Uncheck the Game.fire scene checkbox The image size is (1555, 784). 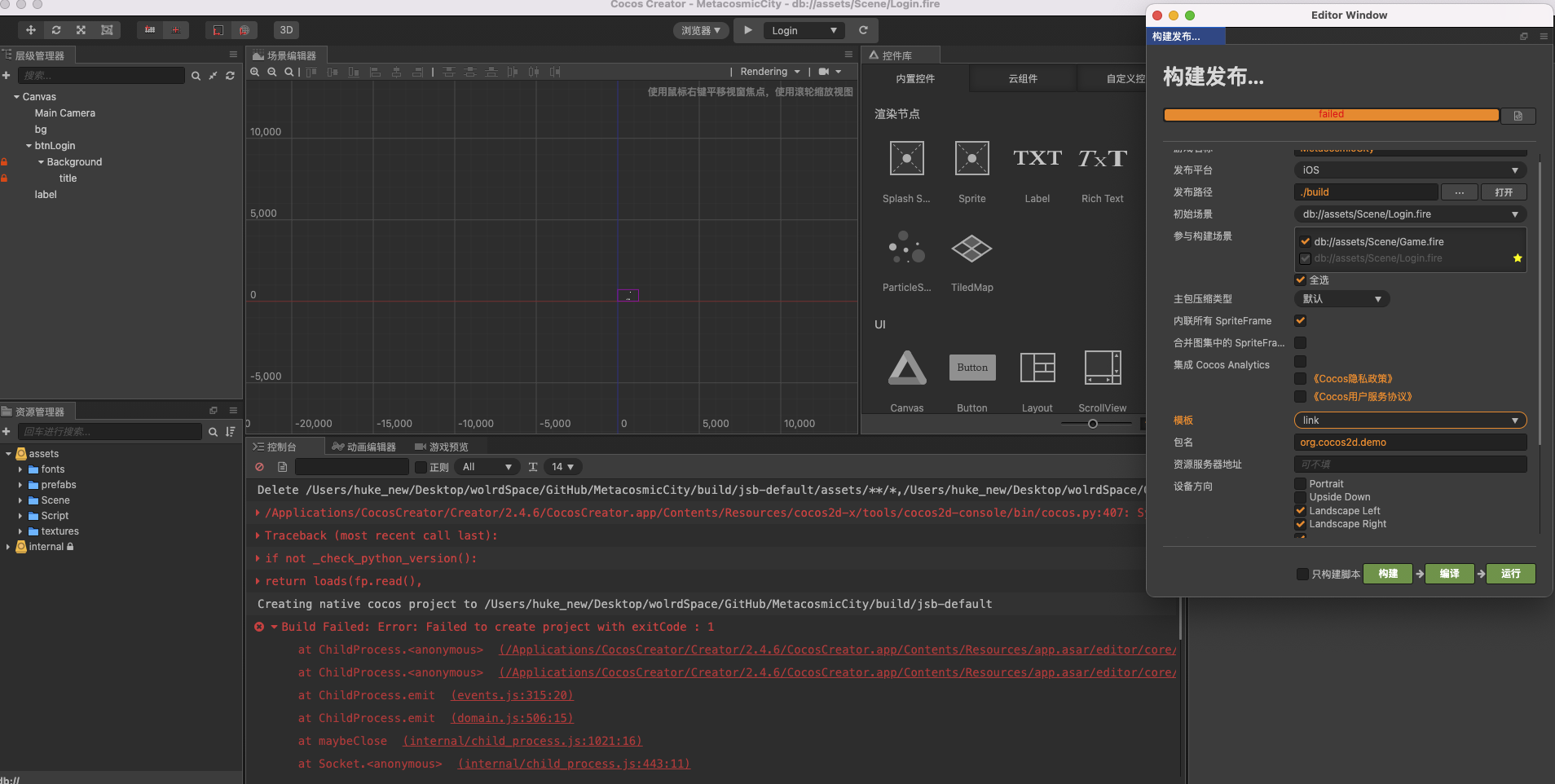[x=1306, y=242]
